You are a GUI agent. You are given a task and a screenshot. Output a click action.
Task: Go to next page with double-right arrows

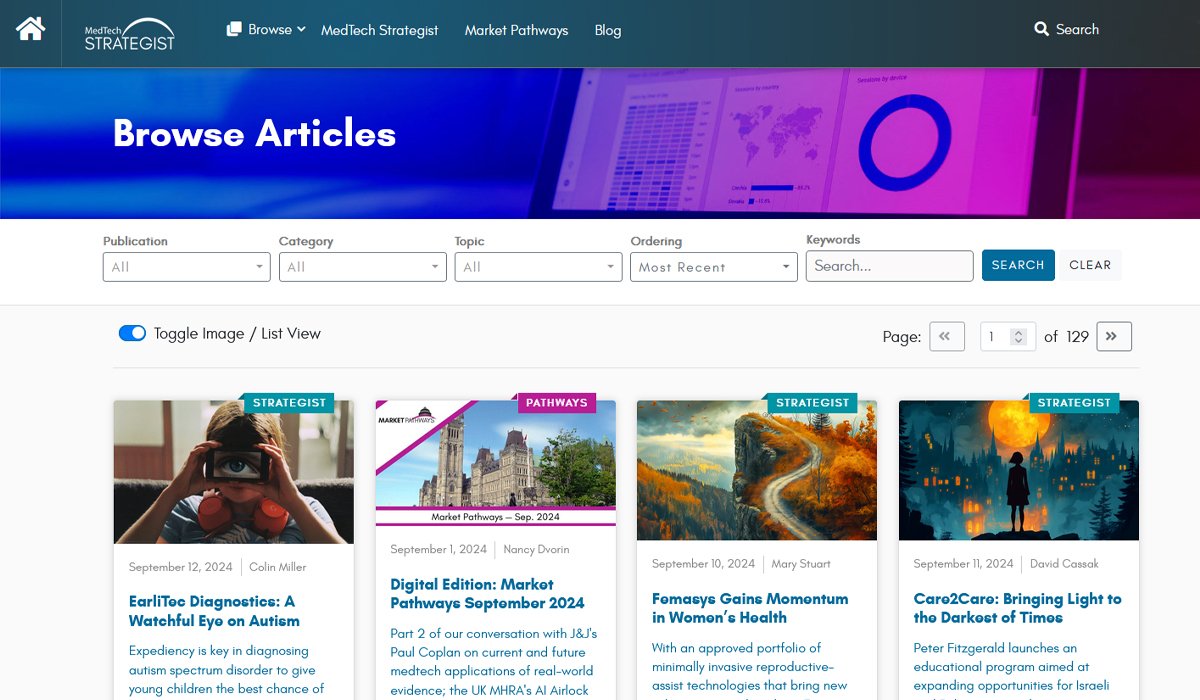(x=1114, y=336)
